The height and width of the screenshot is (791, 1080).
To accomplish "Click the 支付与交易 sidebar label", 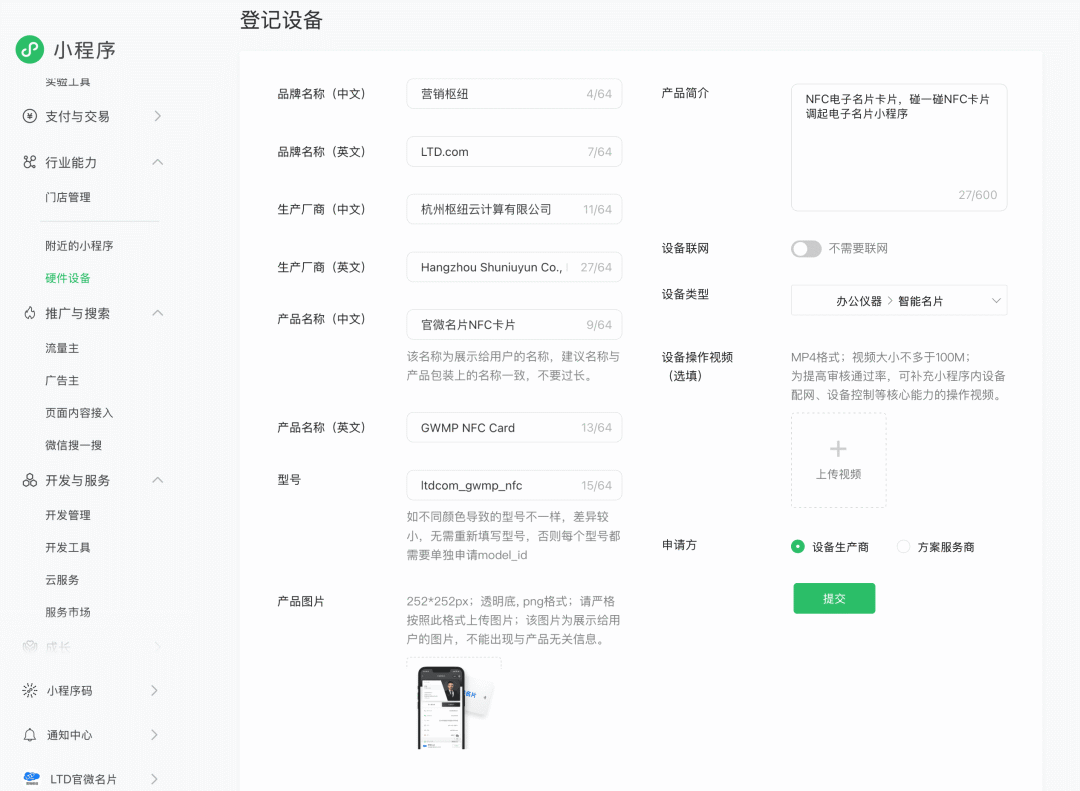I will tap(77, 116).
